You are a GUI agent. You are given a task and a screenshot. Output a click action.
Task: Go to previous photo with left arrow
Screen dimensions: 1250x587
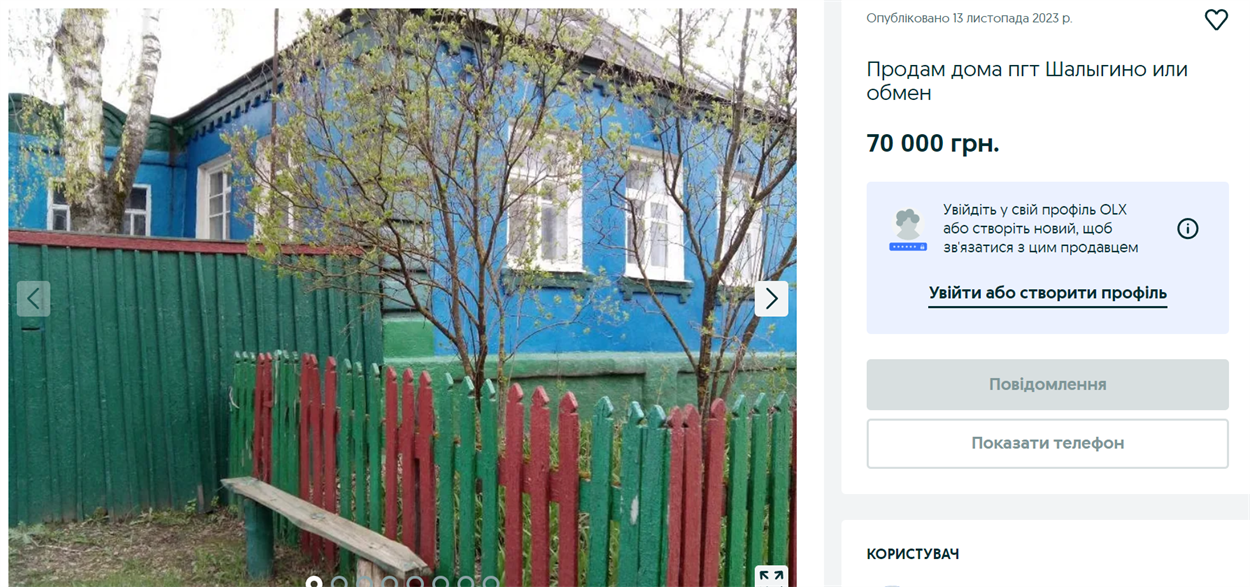pyautogui.click(x=34, y=298)
